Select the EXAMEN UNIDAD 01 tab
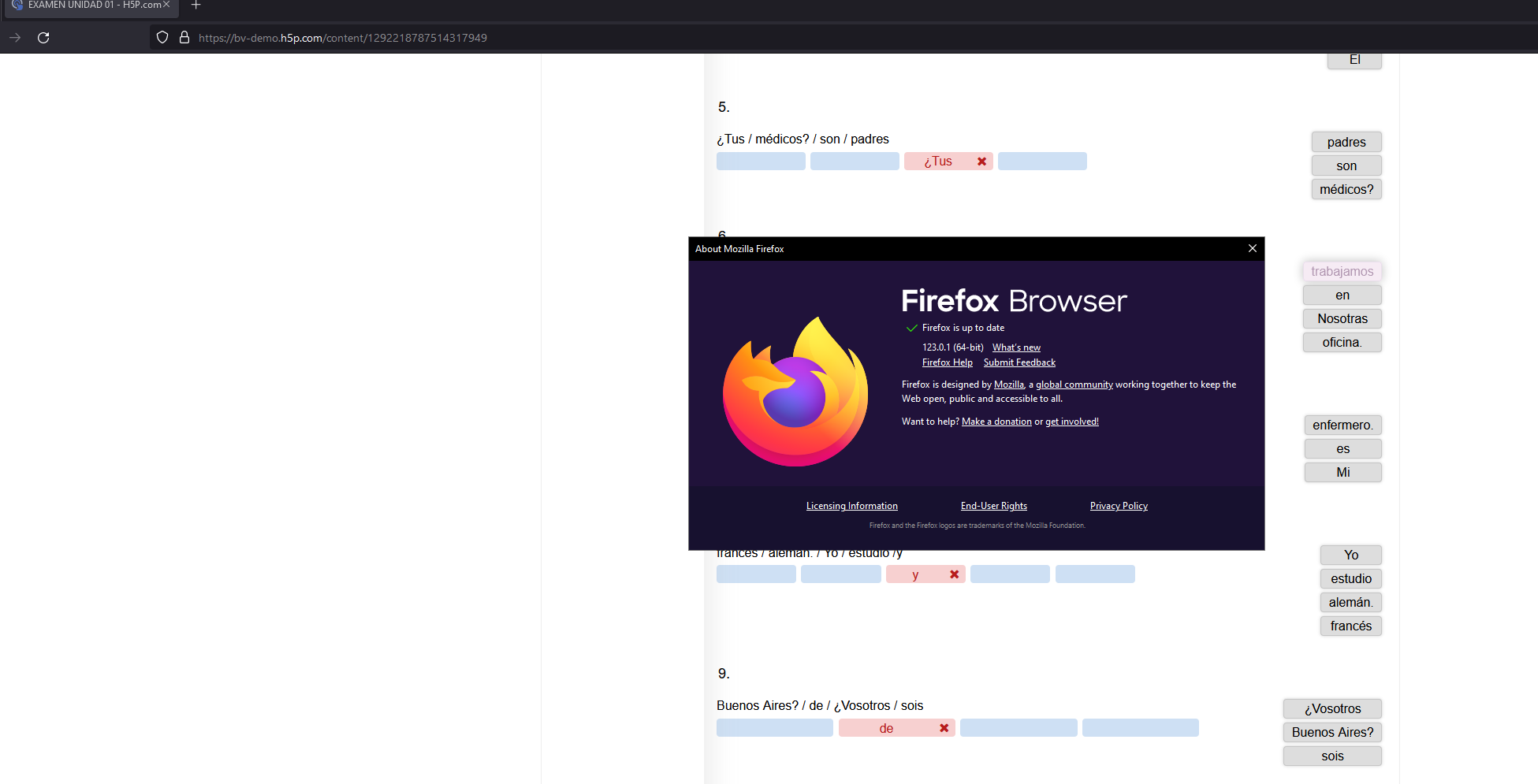1538x784 pixels. [91, 6]
